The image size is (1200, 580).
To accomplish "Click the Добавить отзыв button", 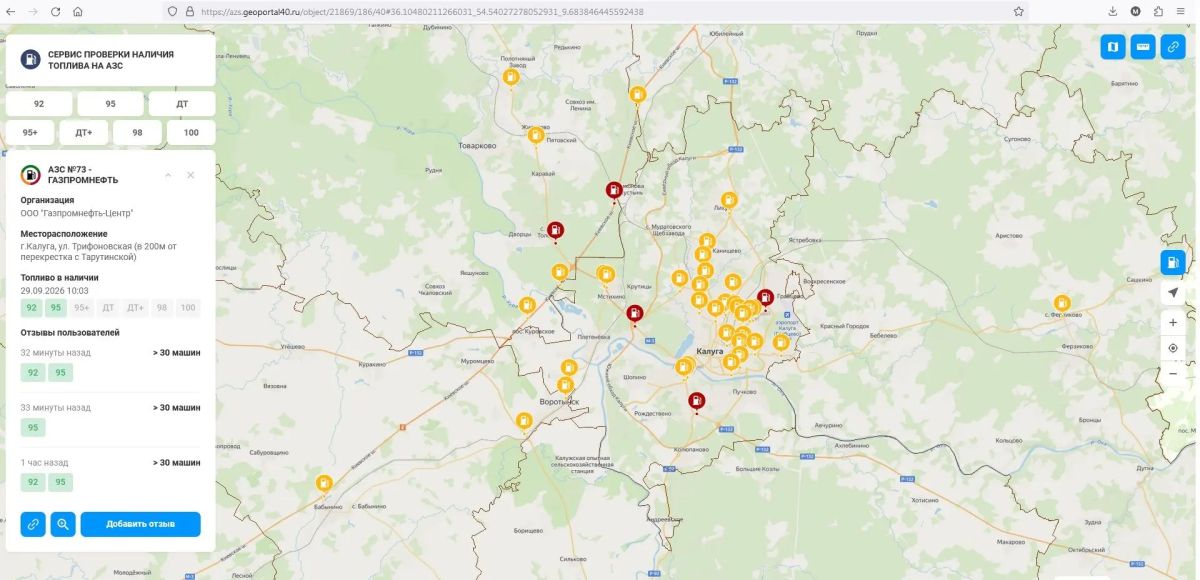I will pos(141,524).
